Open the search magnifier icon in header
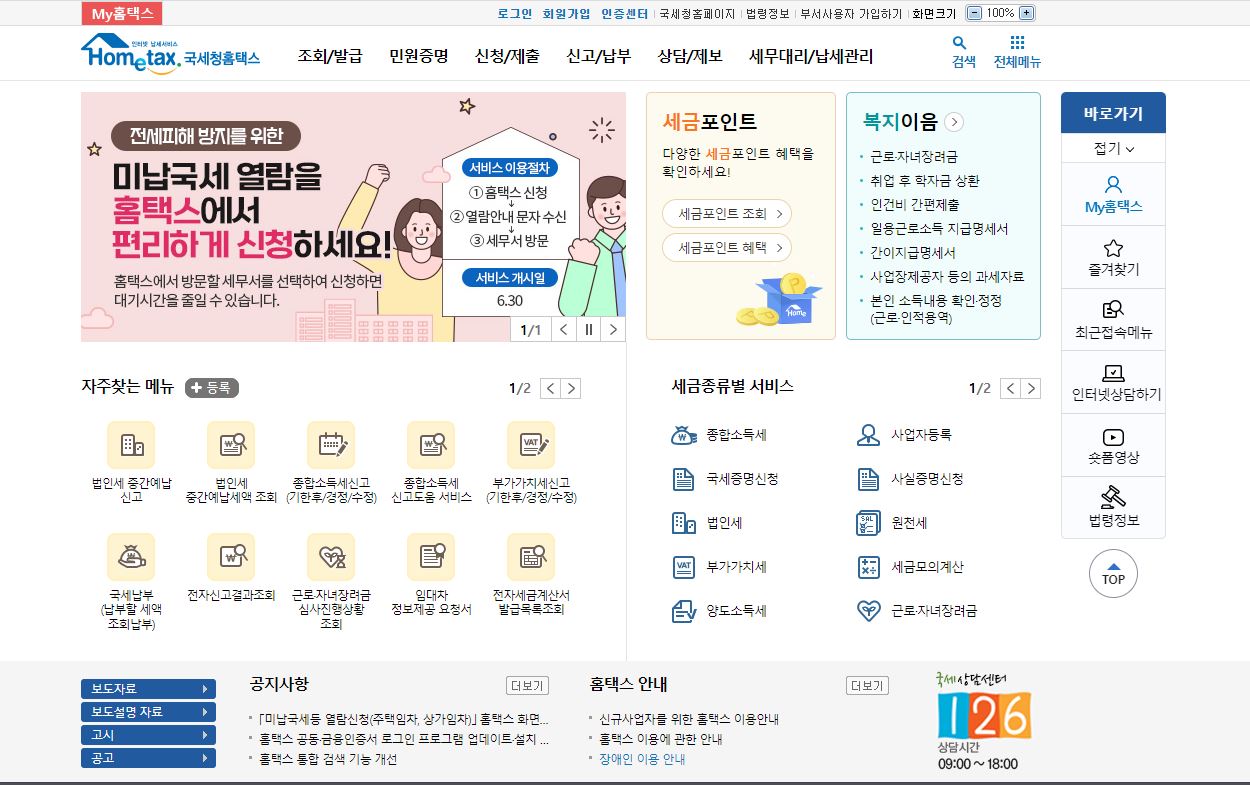This screenshot has width=1250, height=785. pyautogui.click(x=959, y=44)
